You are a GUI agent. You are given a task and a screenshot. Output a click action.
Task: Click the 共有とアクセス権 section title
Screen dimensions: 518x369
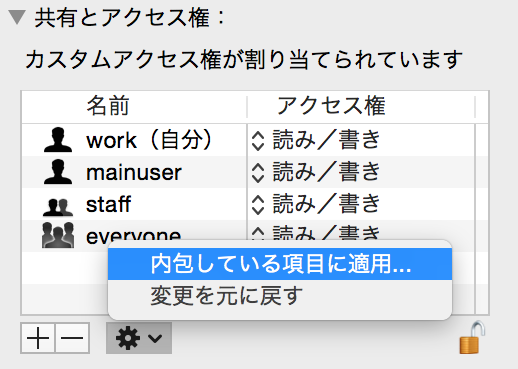(130, 18)
